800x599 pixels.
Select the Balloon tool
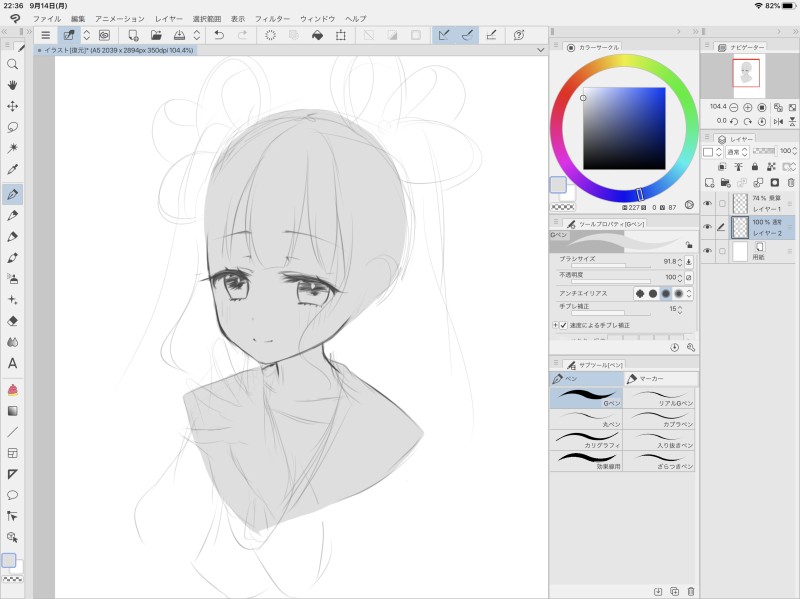(12, 495)
